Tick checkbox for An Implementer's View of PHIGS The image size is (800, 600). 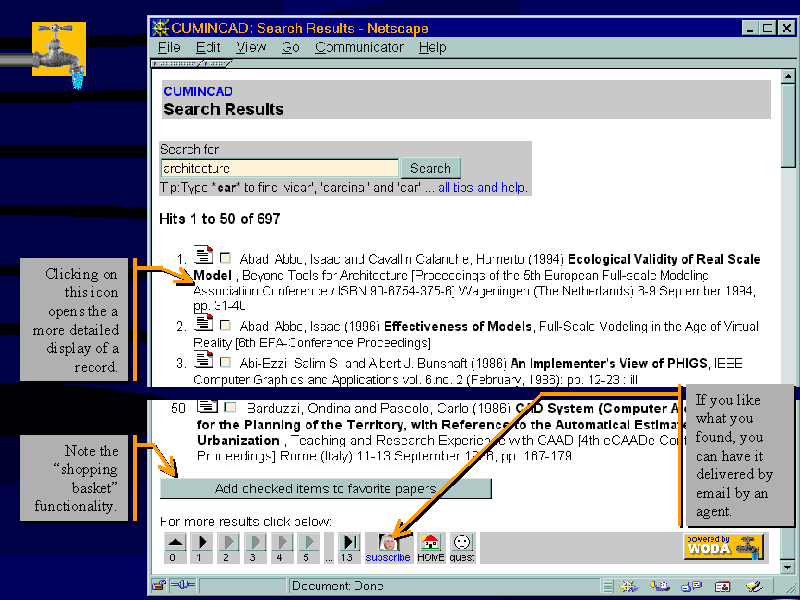225,362
